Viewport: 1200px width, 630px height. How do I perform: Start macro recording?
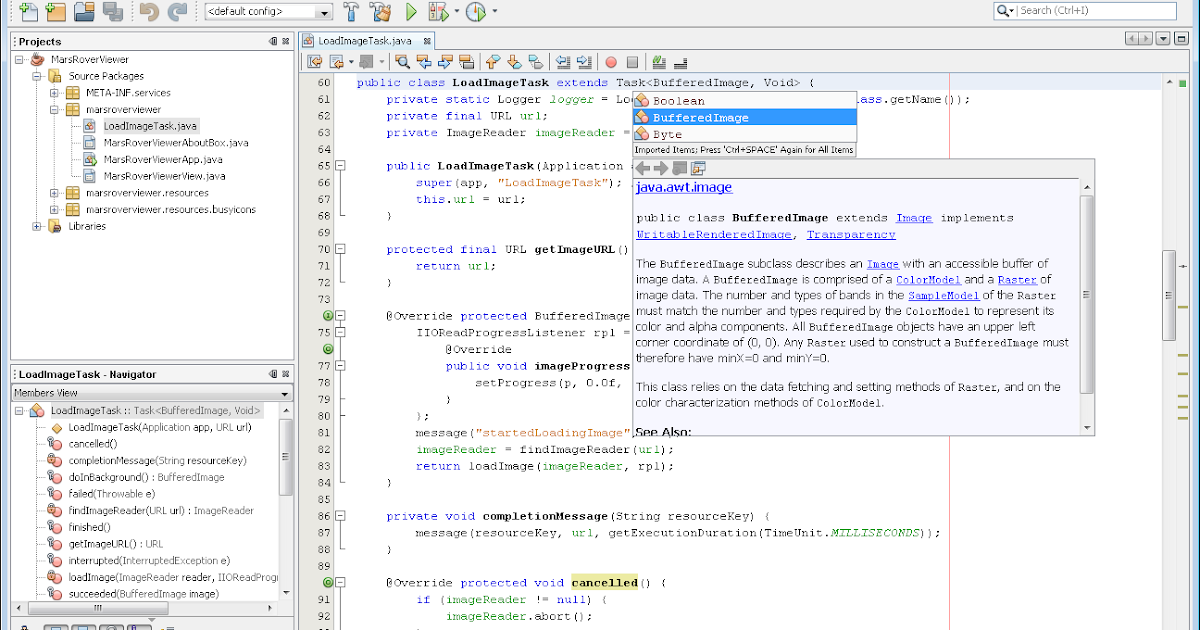610,62
